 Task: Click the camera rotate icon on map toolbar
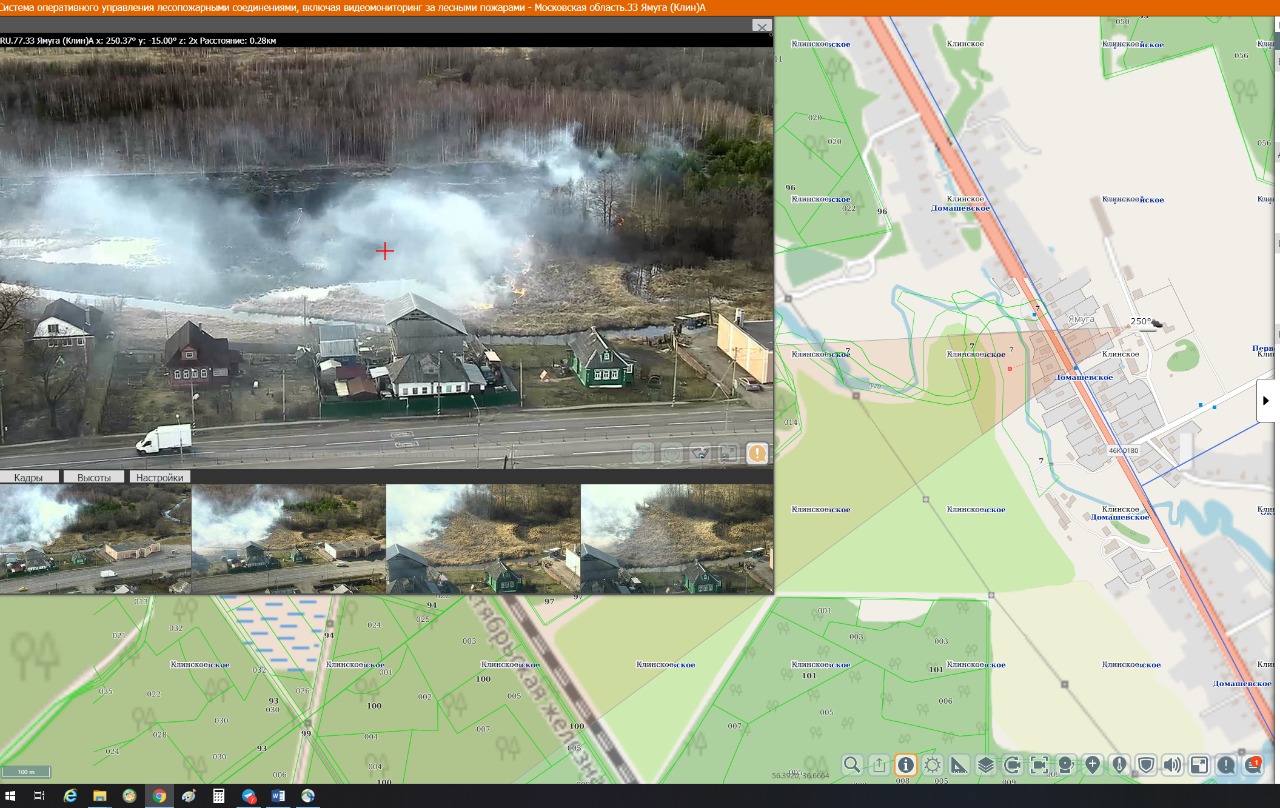tap(1013, 765)
